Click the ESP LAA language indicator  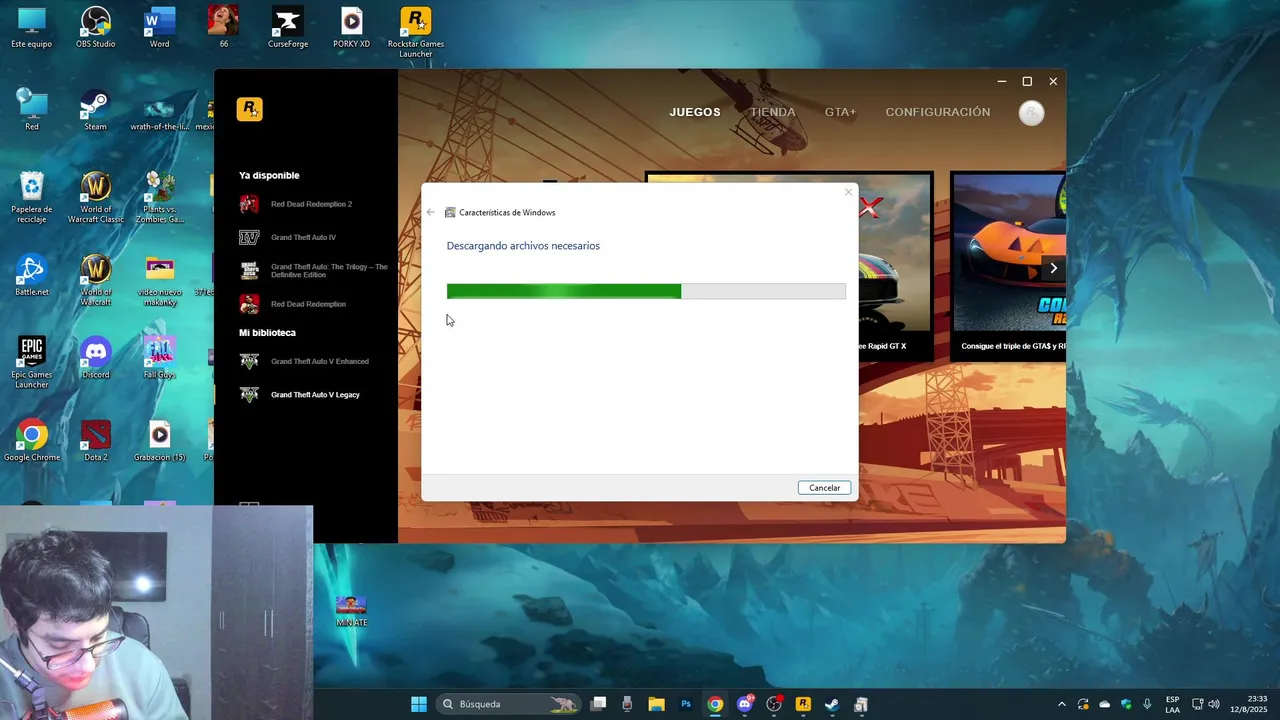[1172, 704]
